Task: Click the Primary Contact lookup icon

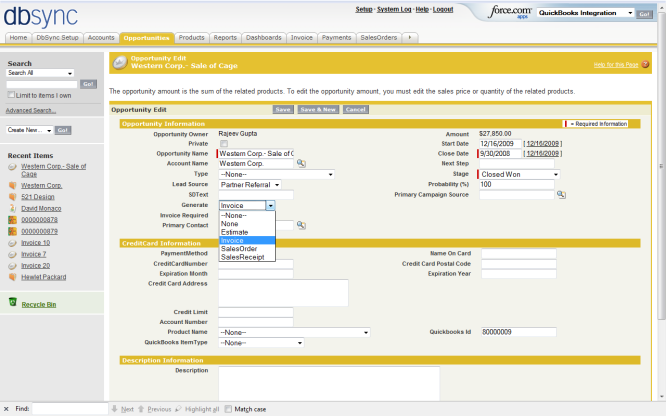Action: point(301,226)
